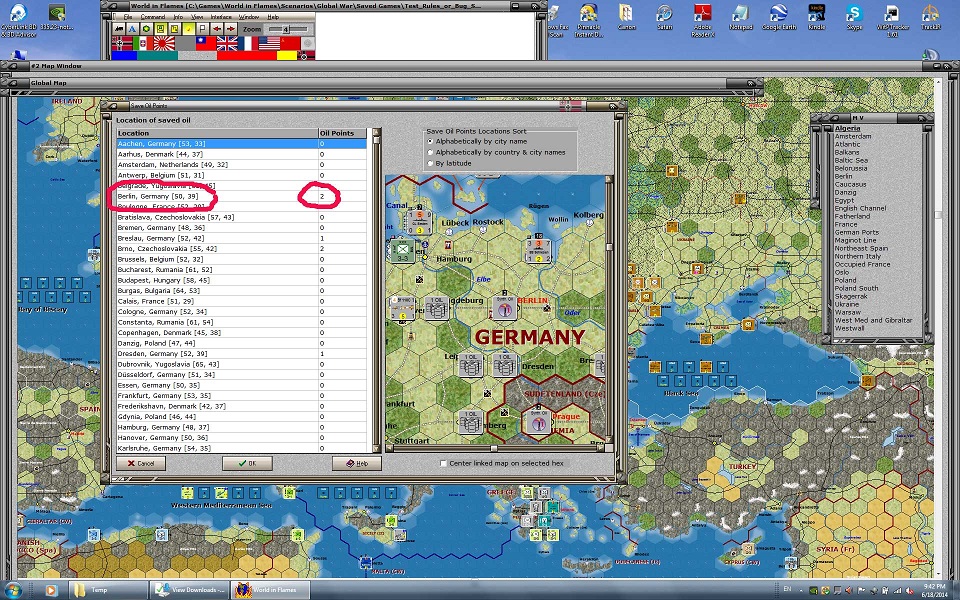Image resolution: width=960 pixels, height=600 pixels.
Task: Open the Google Earth desktop icon
Action: tap(779, 18)
